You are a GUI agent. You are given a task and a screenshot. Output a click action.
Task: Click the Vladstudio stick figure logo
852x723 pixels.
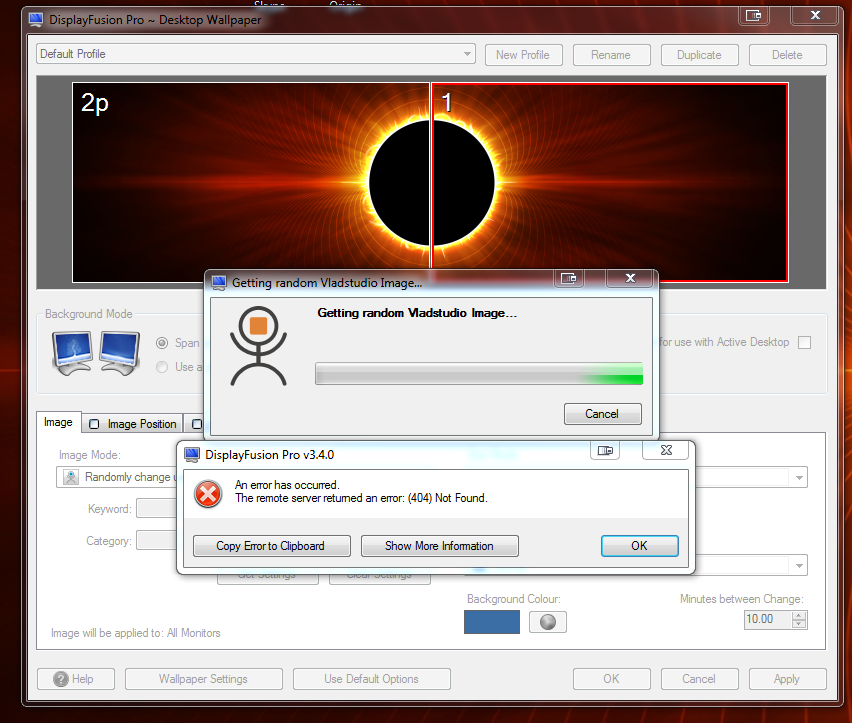[x=258, y=345]
